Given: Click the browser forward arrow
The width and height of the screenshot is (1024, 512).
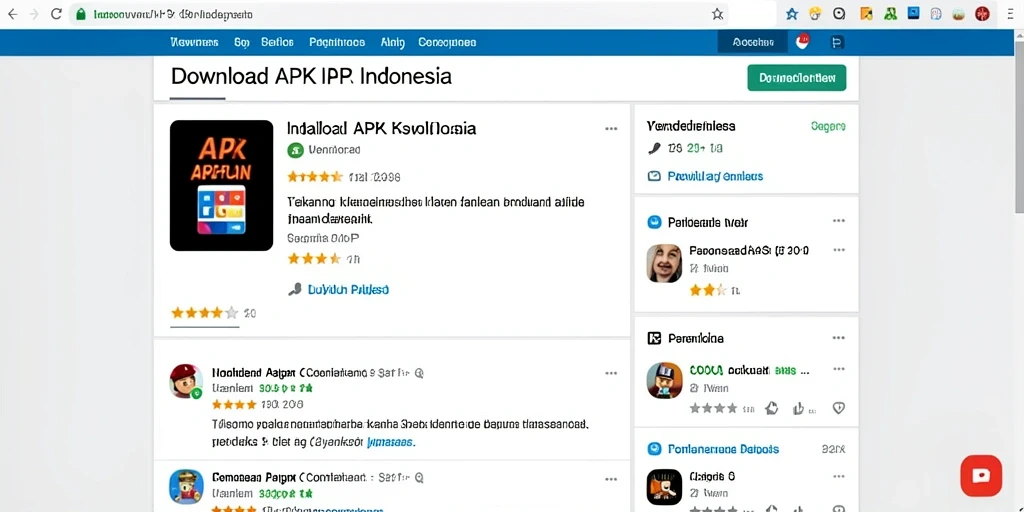Looking at the screenshot, I should 33,14.
